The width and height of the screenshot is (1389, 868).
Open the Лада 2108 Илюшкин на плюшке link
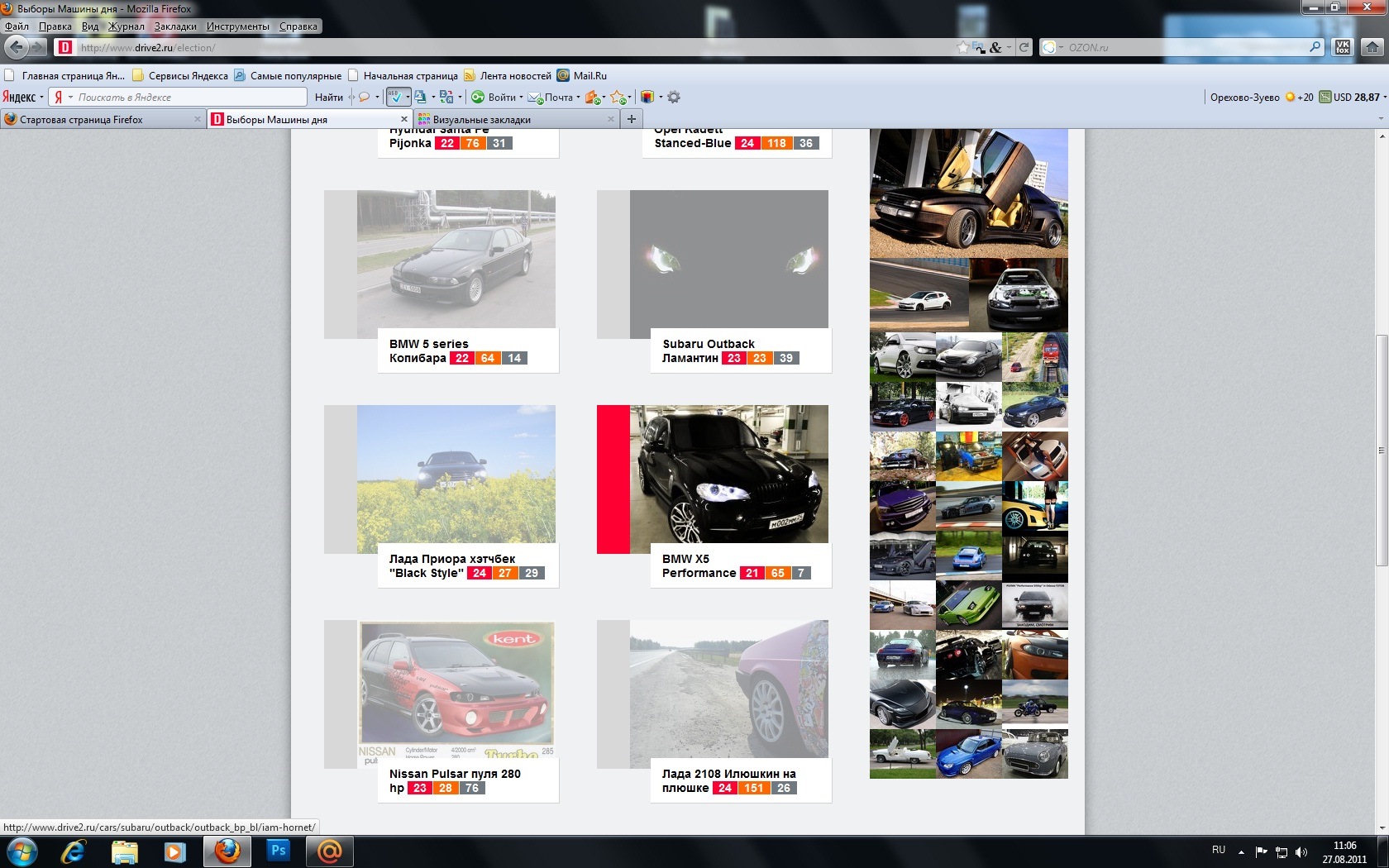pyautogui.click(x=728, y=780)
